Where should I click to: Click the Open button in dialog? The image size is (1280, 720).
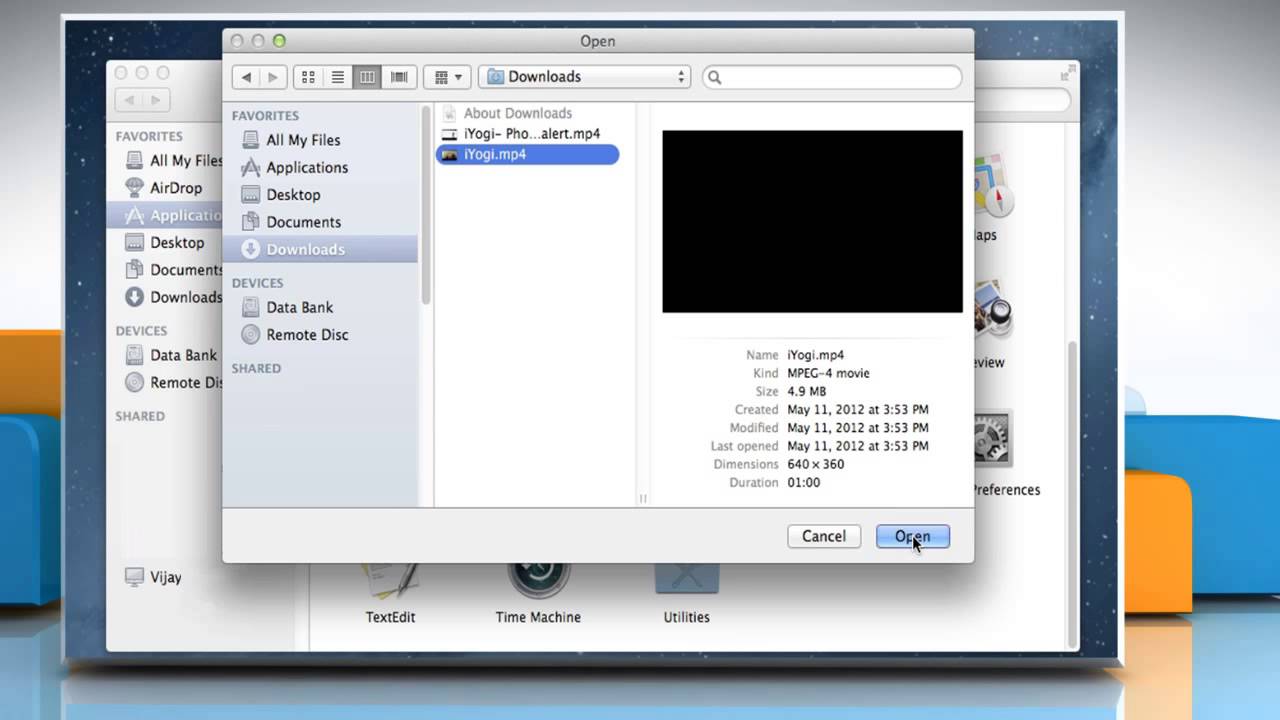pyautogui.click(x=912, y=536)
